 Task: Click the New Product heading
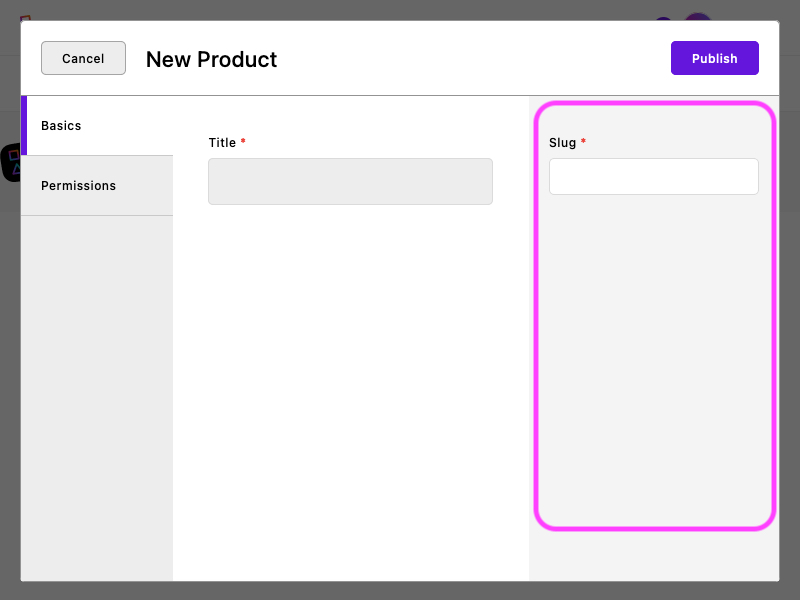pos(211,59)
